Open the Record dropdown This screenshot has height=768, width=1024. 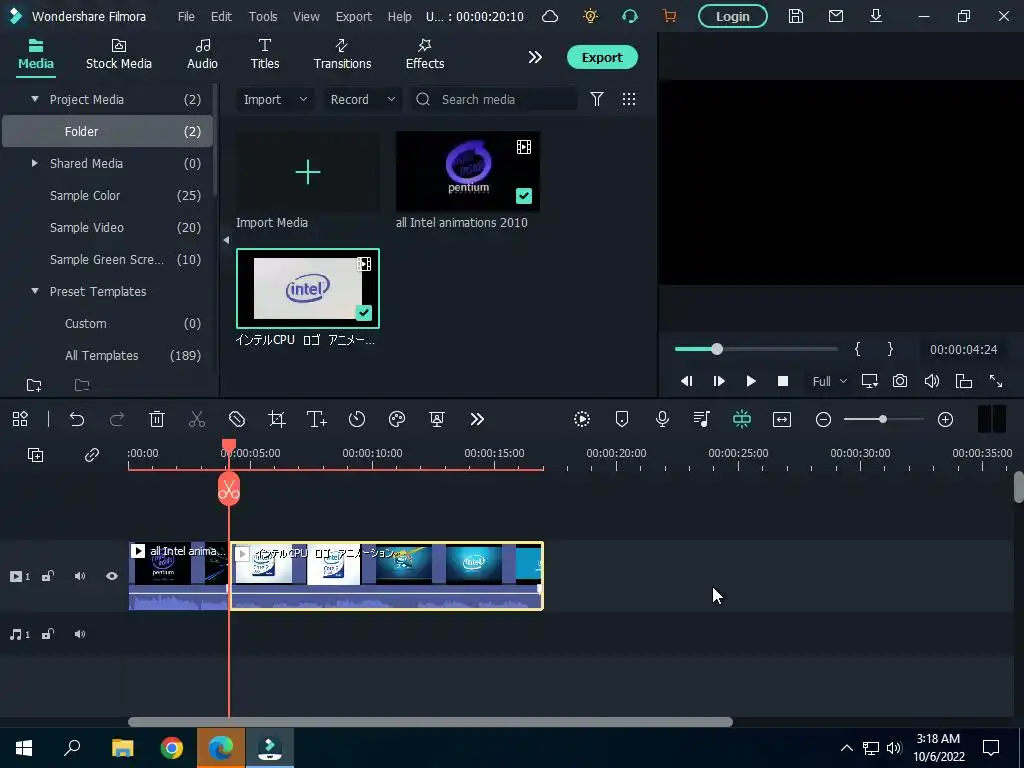362,99
